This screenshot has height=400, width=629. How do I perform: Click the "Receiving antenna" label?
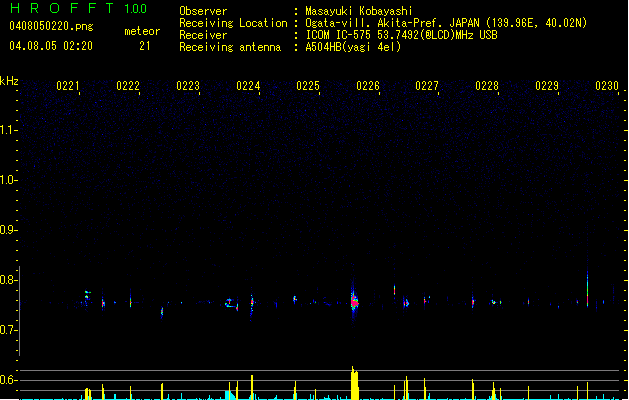(230, 47)
